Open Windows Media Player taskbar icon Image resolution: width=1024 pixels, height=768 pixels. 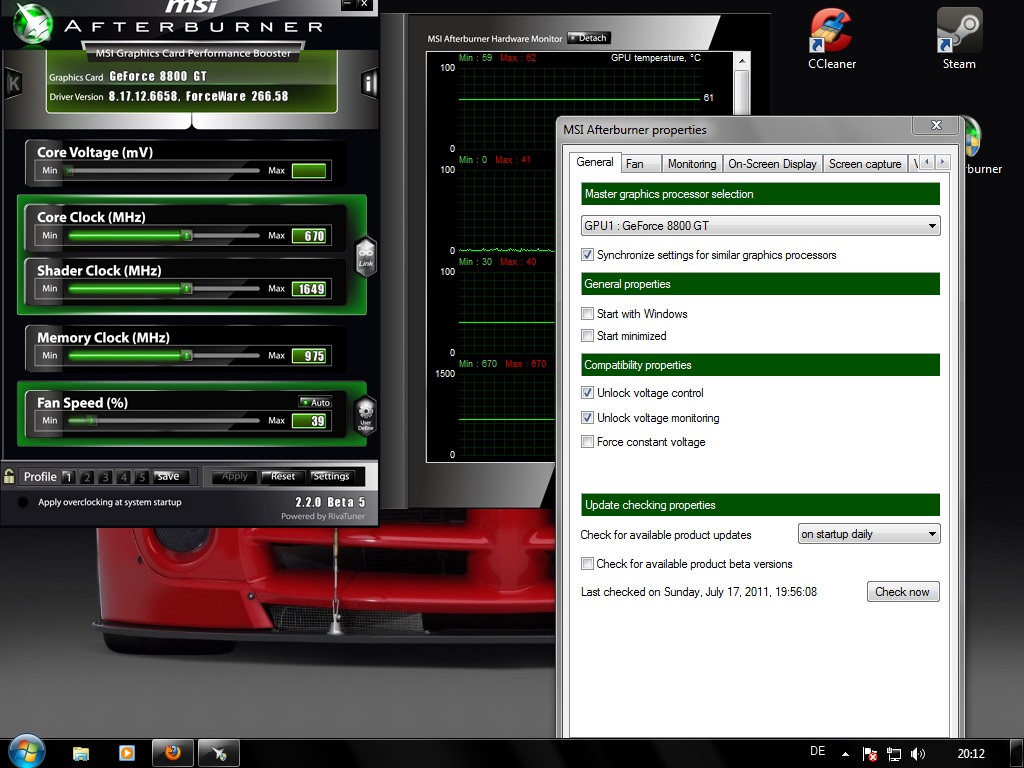click(127, 753)
